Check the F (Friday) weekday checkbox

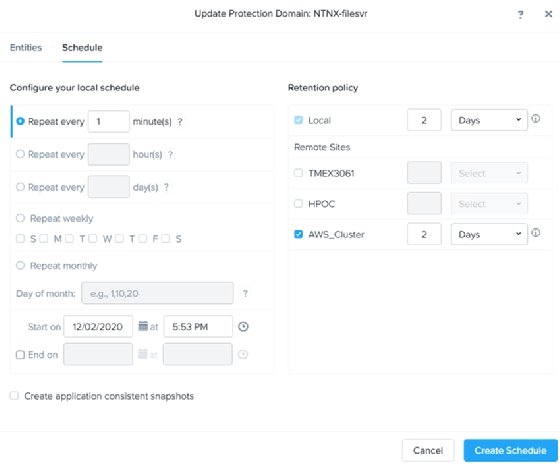[x=142, y=239]
